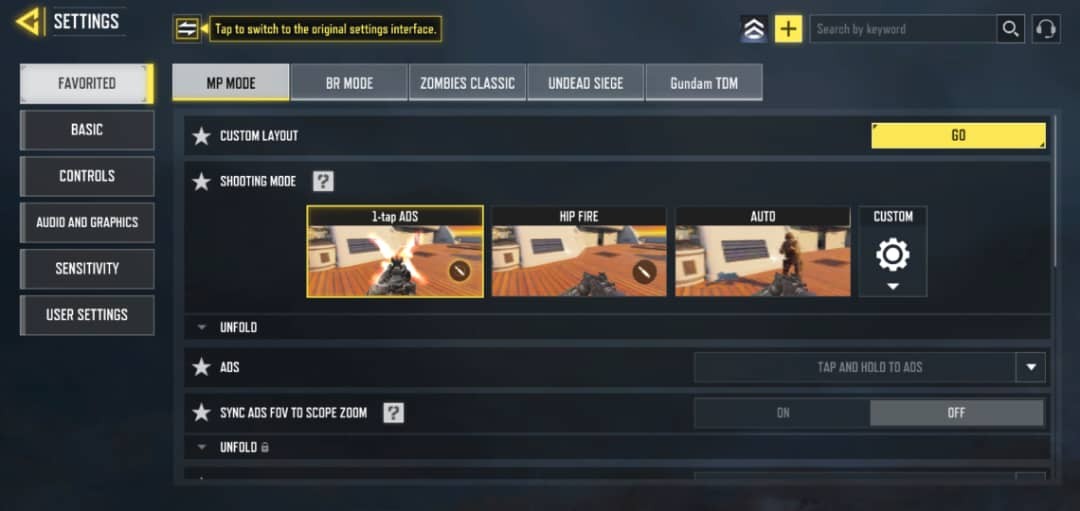Expand the Unfold row under Shooting Mode

pyautogui.click(x=617, y=327)
